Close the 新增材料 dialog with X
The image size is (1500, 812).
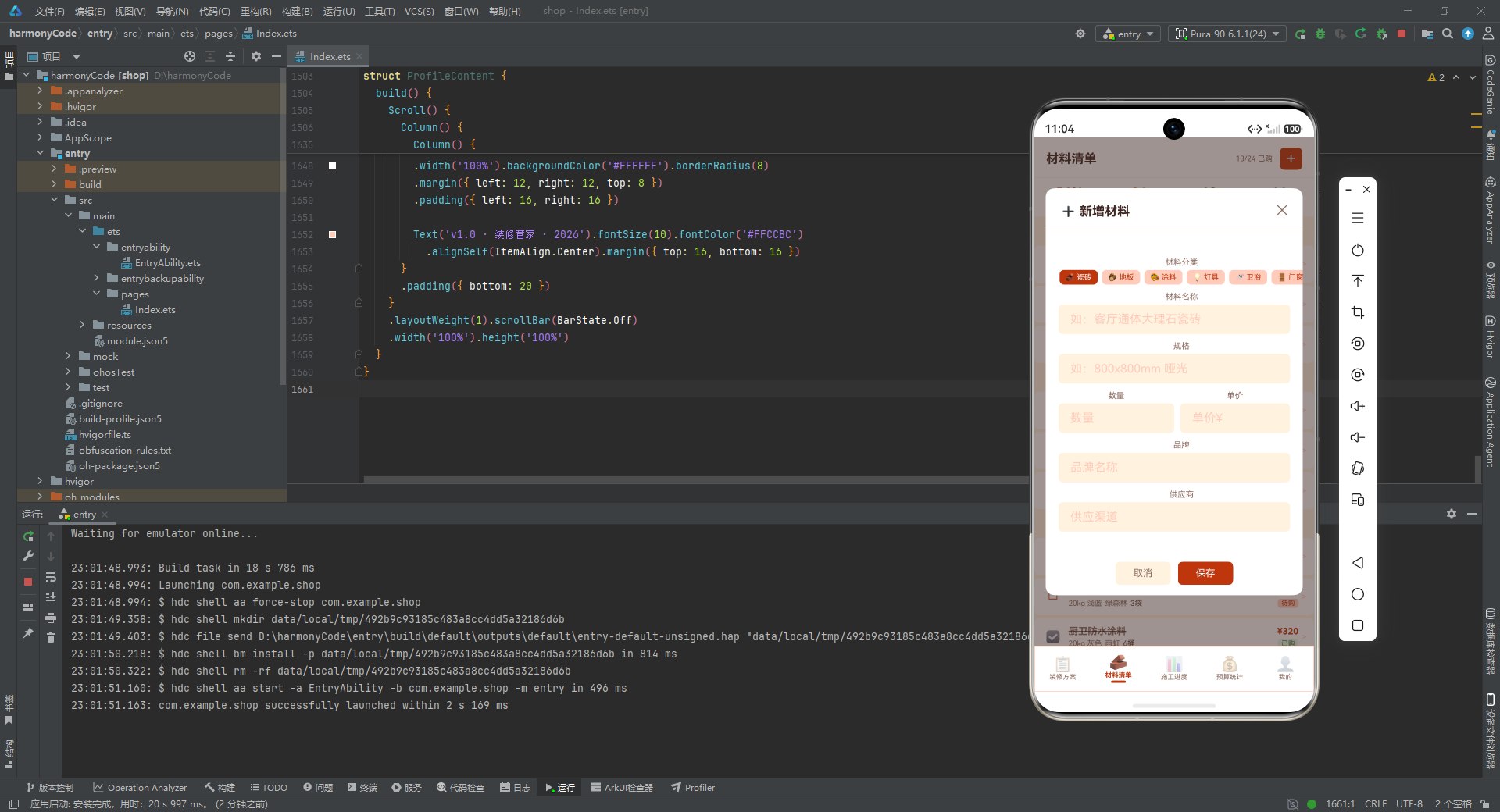[1282, 211]
